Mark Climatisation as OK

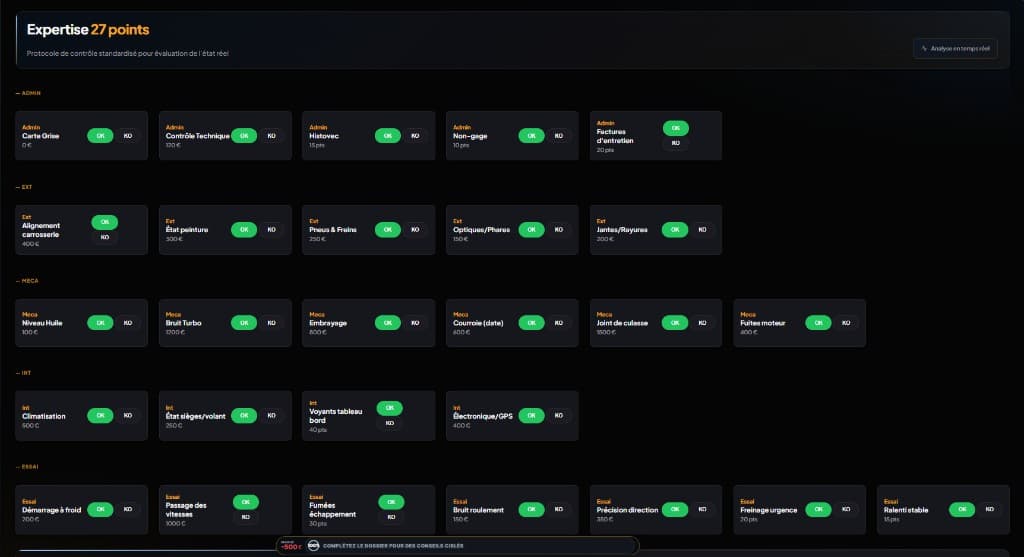(100, 415)
